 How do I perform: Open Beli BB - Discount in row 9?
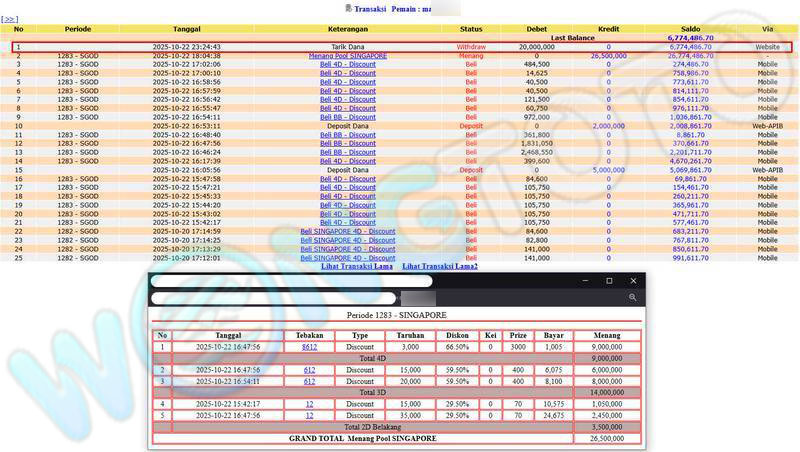[348, 117]
